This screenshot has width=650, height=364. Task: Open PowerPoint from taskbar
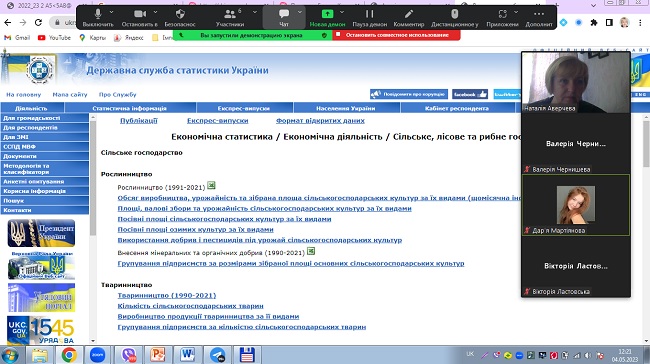click(x=158, y=355)
